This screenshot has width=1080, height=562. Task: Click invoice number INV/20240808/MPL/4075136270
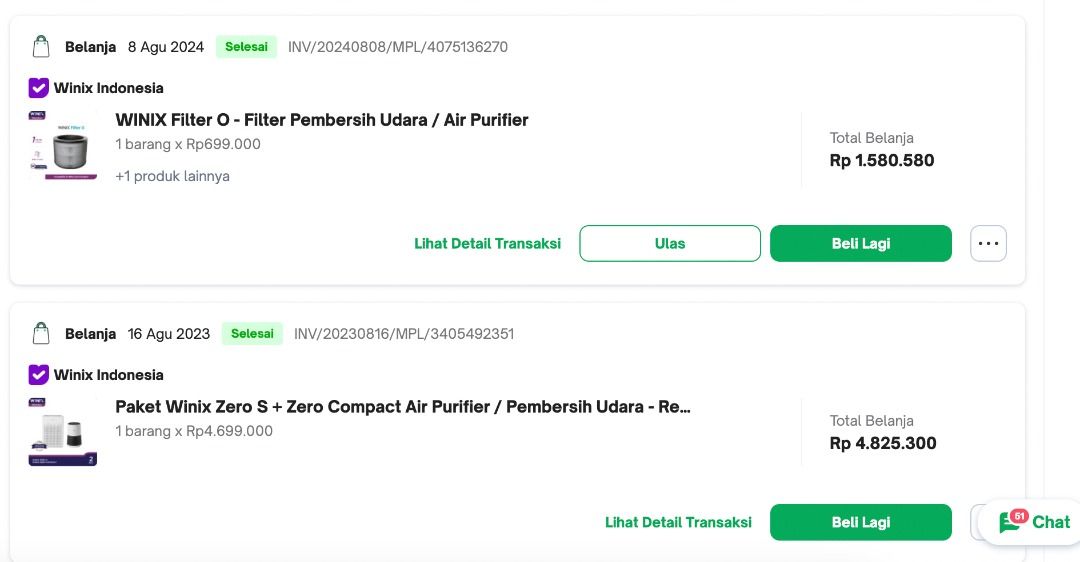pos(398,47)
